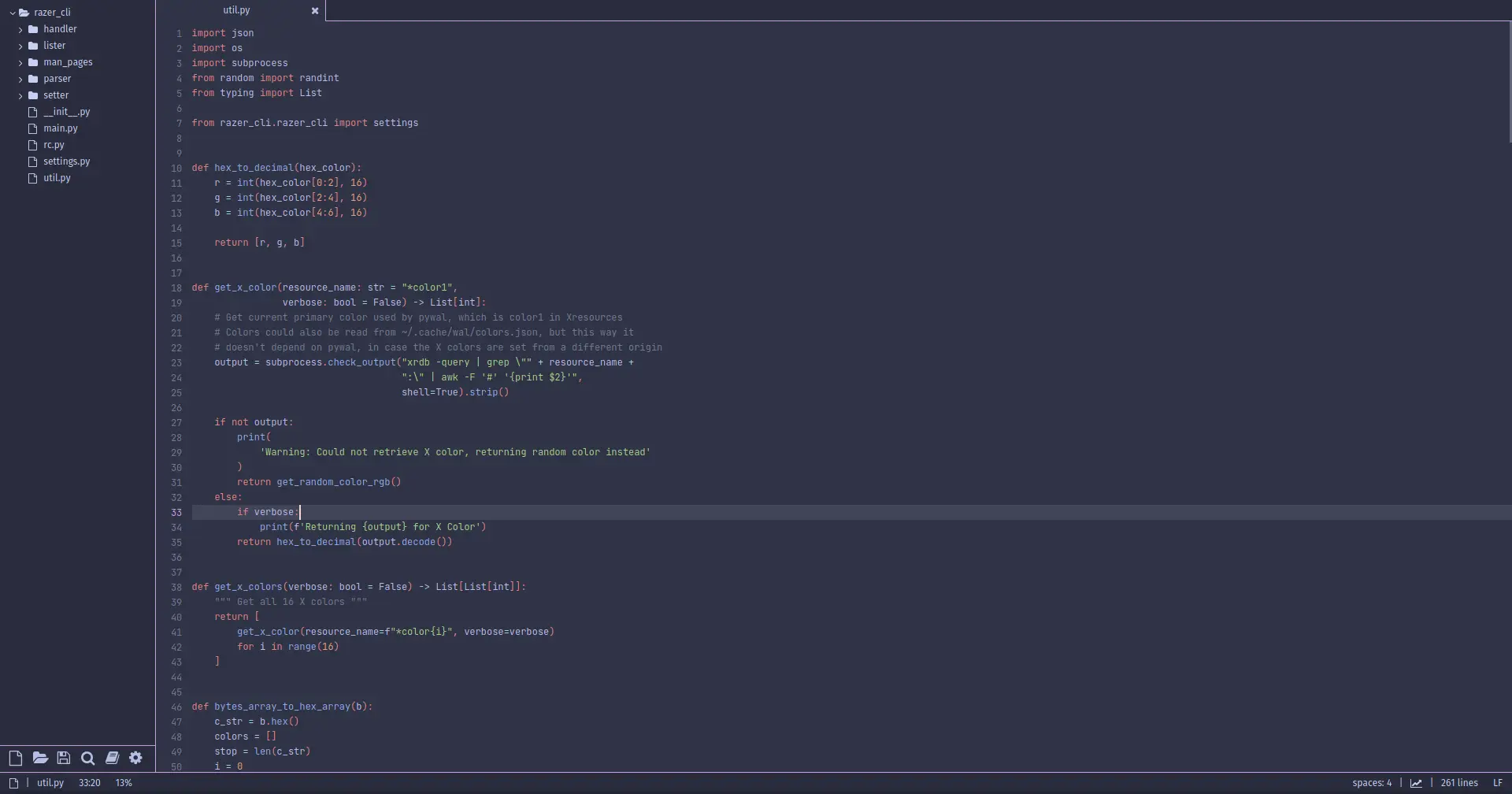Expand the handler folder in the tree
Viewport: 1512px width, 794px height.
(x=20, y=29)
